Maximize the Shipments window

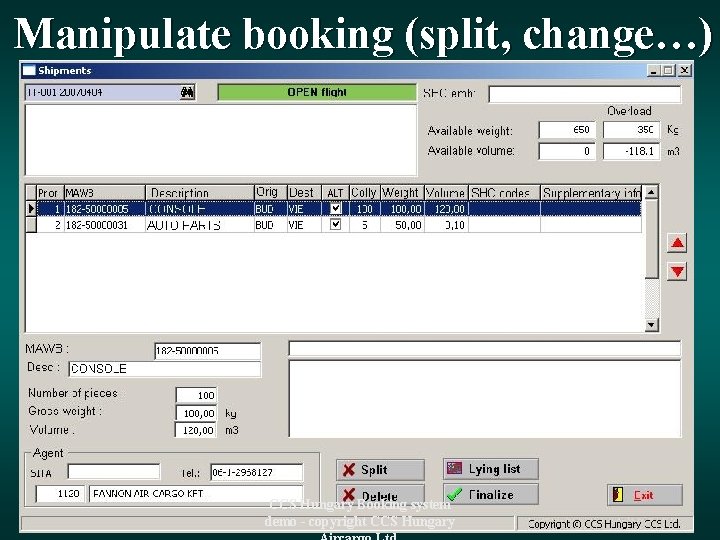coord(669,70)
